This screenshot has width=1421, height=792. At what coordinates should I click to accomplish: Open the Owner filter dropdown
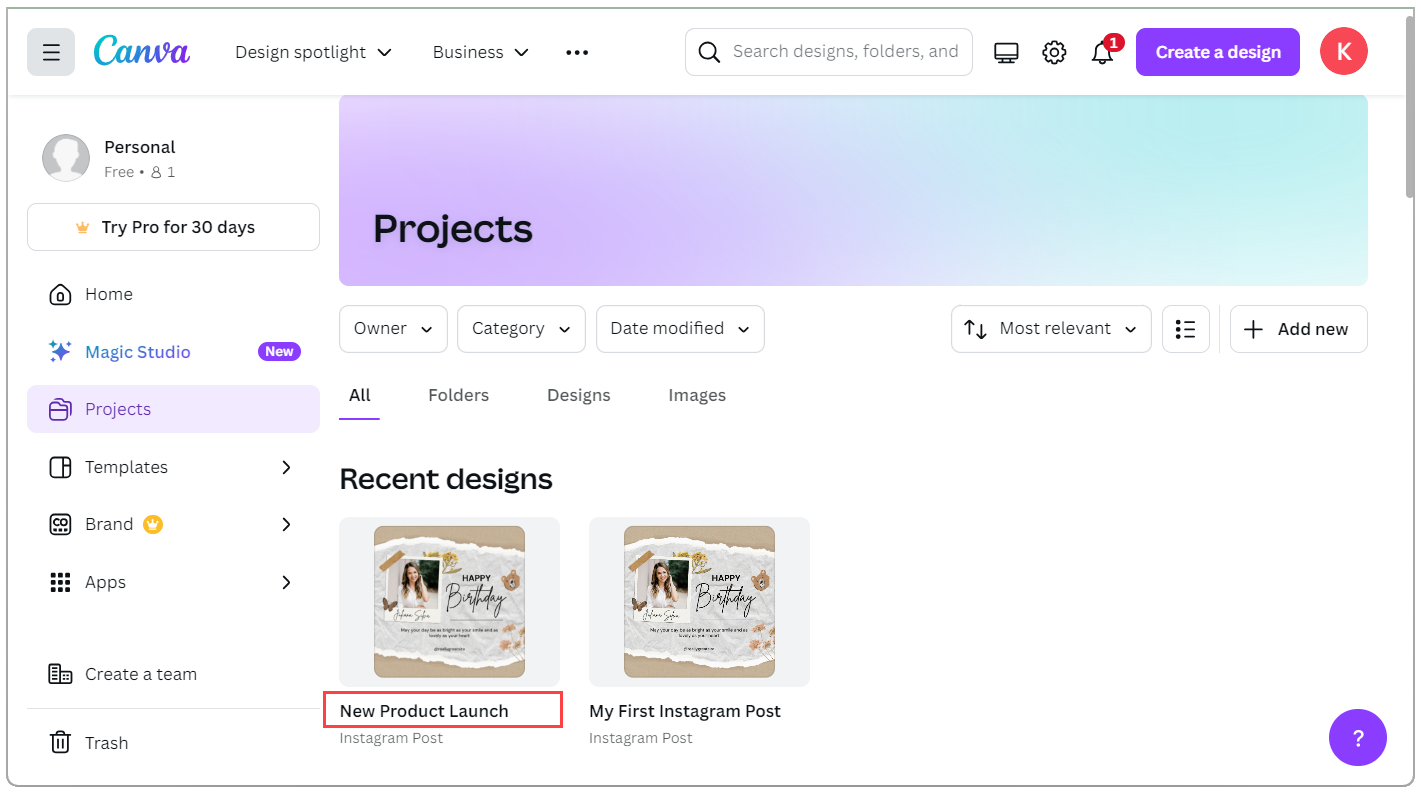(x=393, y=328)
